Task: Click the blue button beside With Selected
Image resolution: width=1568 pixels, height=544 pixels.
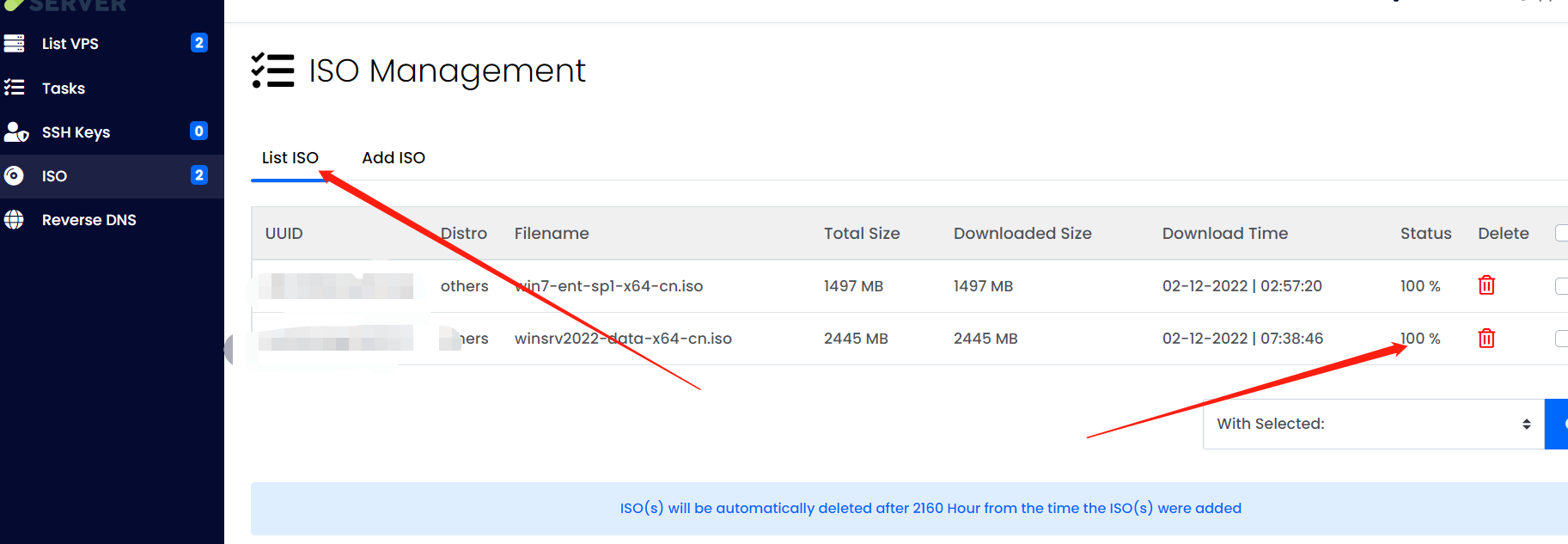Action: point(1557,424)
